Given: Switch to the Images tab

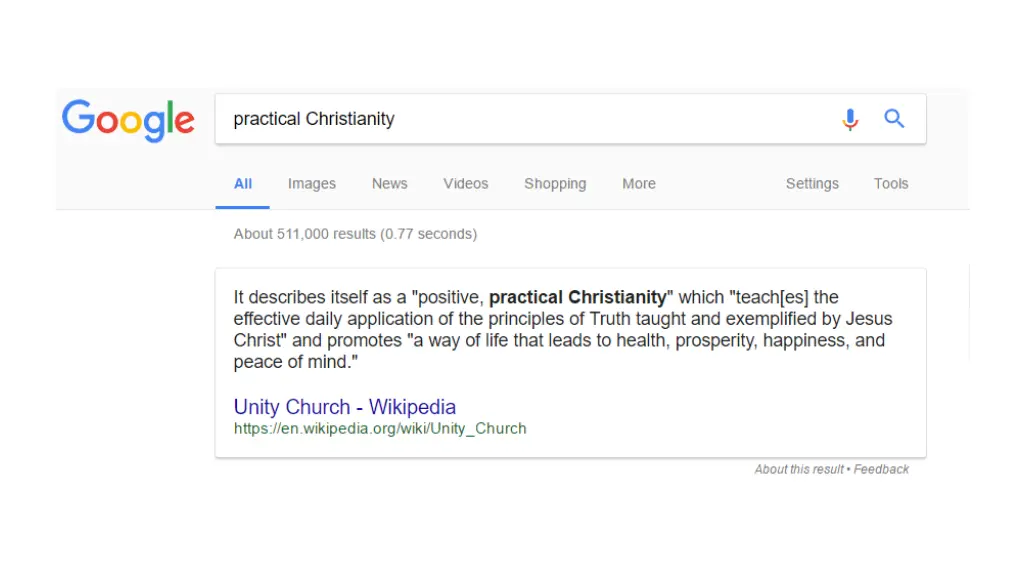Looking at the screenshot, I should pos(312,184).
